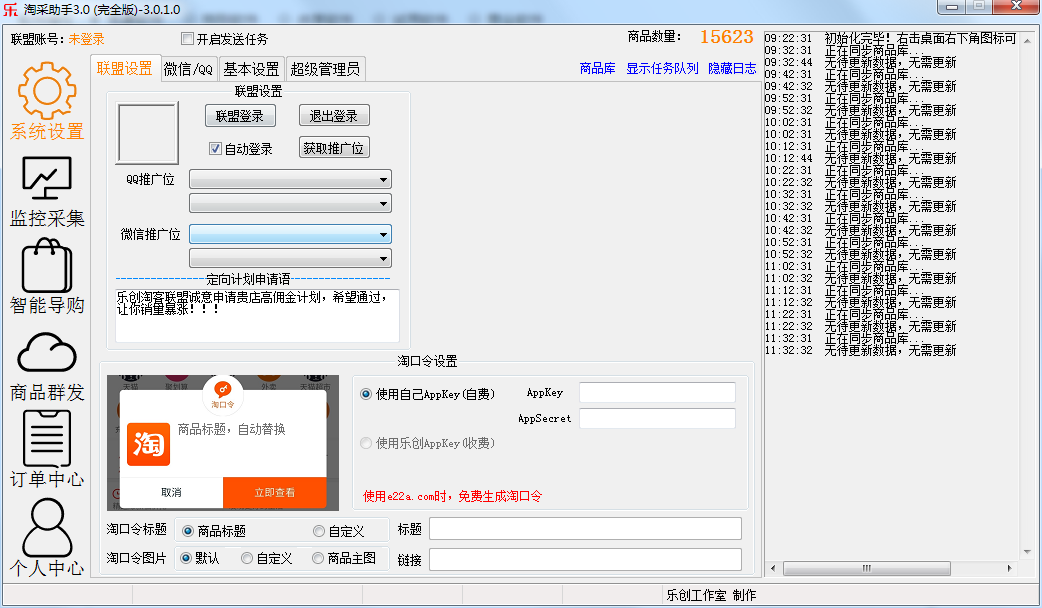Click the 11:32:32 无待更新数据 log entry
The image size is (1042, 608).
pyautogui.click(x=861, y=350)
